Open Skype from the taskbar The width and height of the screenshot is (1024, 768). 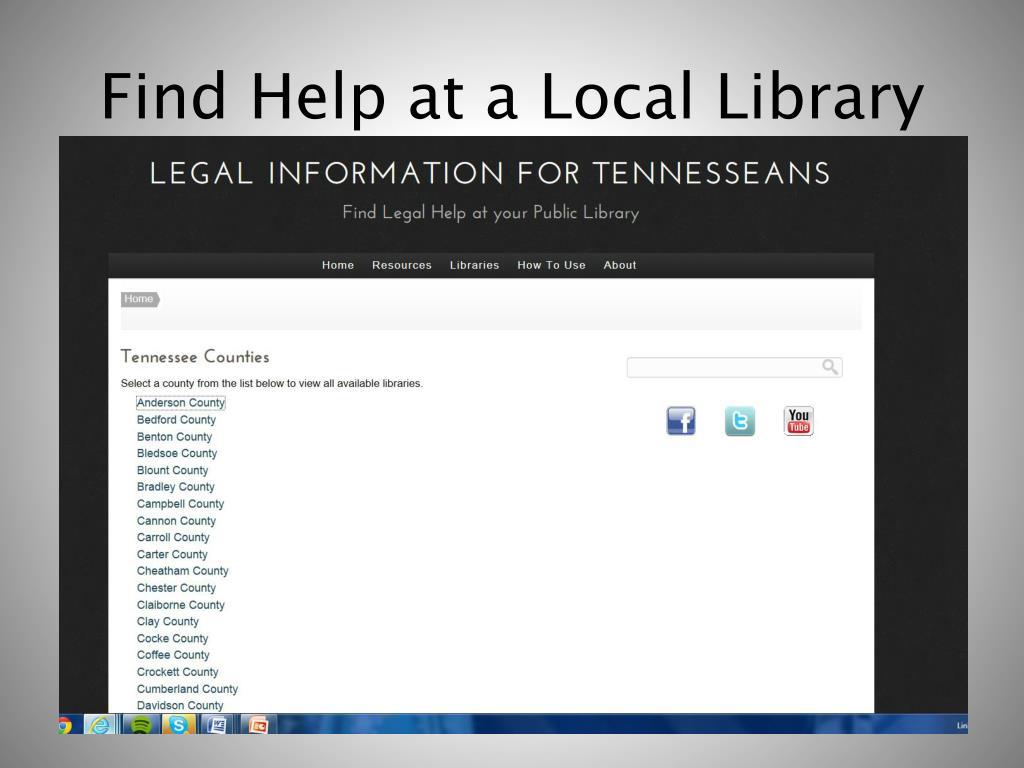[x=178, y=724]
